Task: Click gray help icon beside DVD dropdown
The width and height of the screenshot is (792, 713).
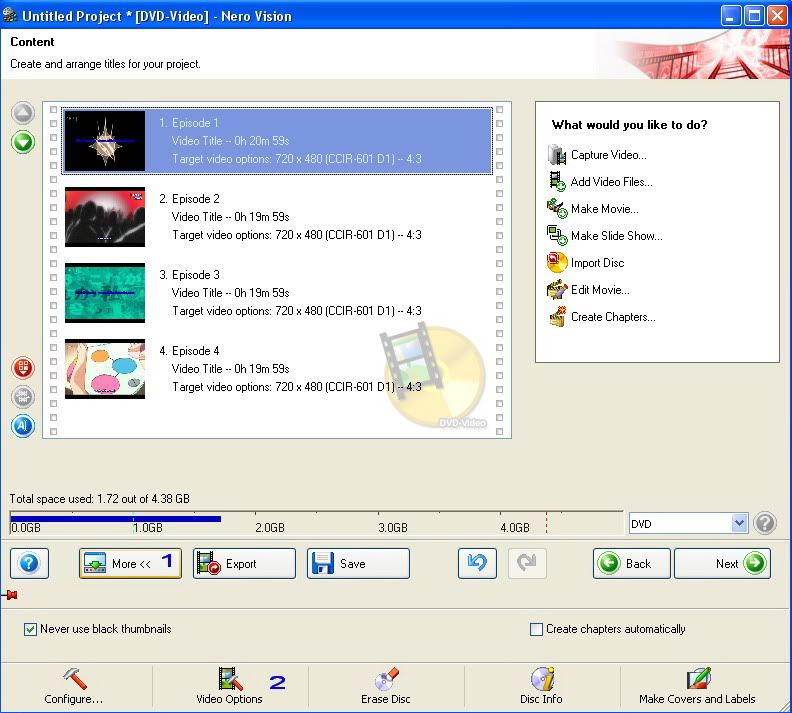Action: point(765,523)
